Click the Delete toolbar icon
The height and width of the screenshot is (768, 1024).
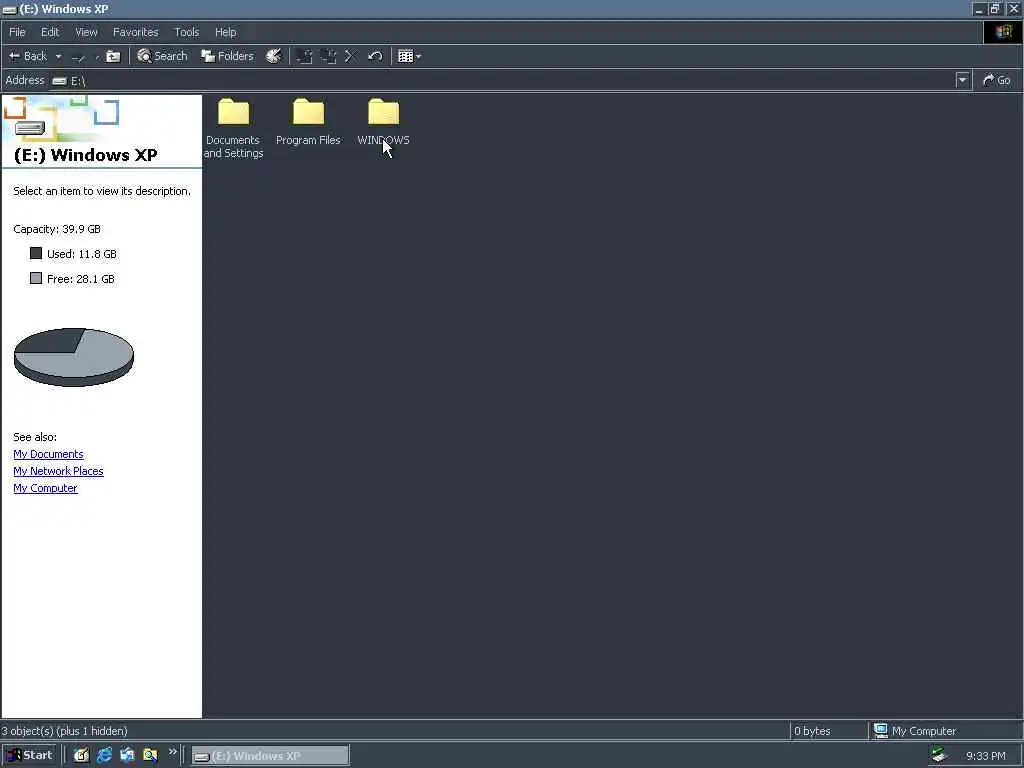[x=351, y=56]
